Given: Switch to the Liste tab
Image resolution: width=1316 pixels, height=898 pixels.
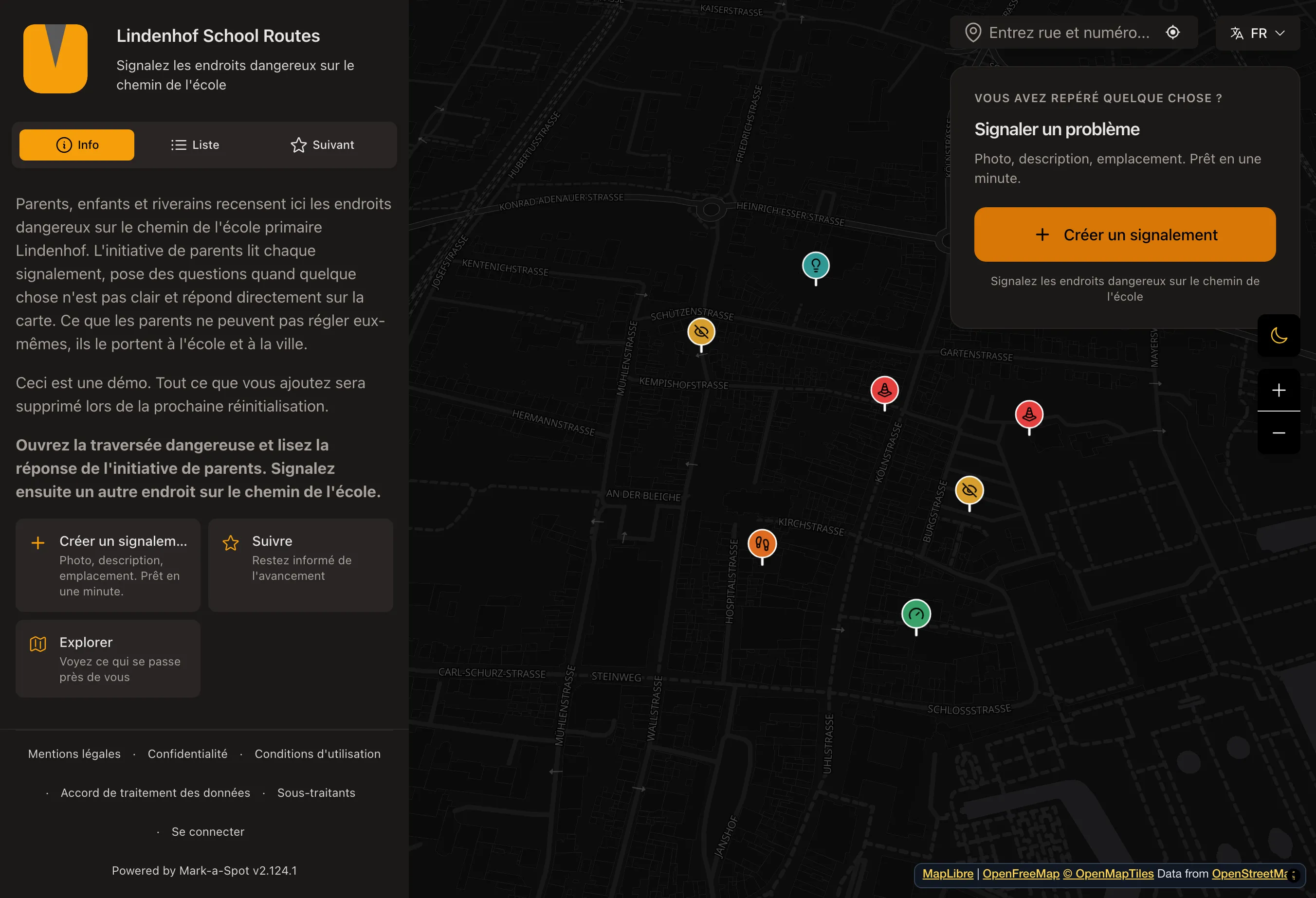Looking at the screenshot, I should click(195, 145).
